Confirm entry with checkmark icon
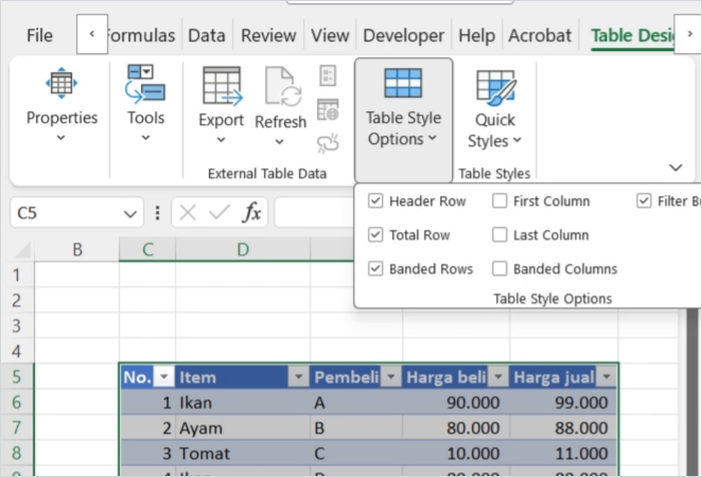Viewport: 702px width, 477px height. pos(219,212)
